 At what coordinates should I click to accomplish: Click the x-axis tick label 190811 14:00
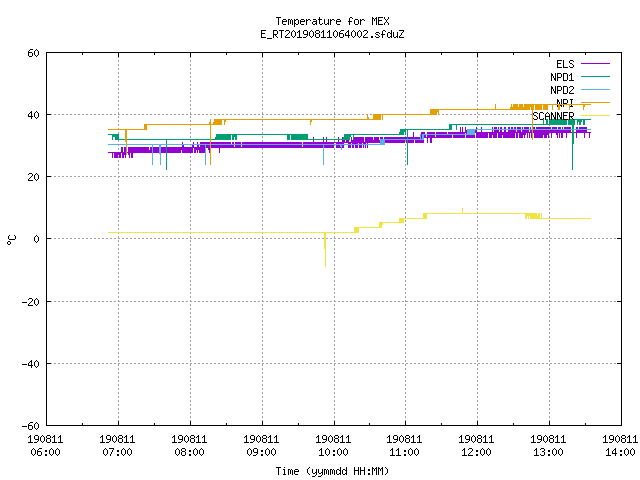620,446
